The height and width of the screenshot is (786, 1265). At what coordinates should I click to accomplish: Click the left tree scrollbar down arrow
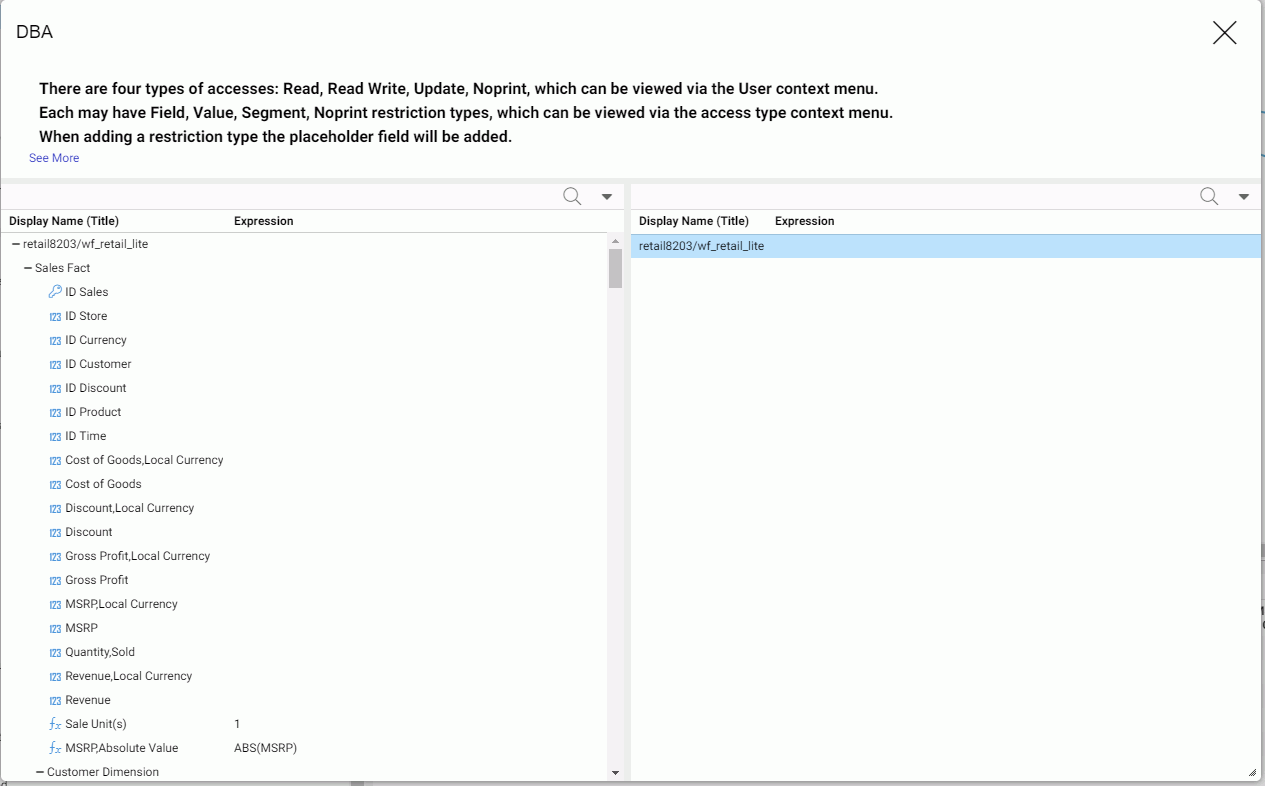click(x=615, y=773)
